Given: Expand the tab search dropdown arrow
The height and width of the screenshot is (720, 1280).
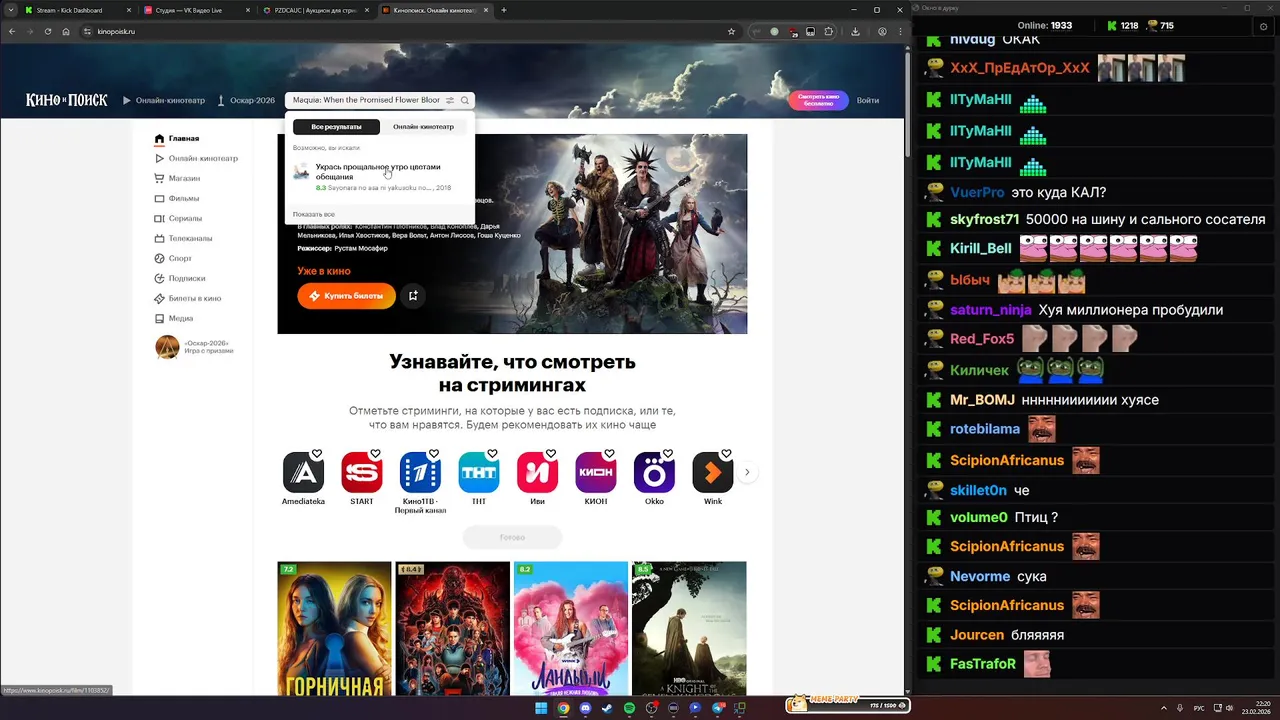Looking at the screenshot, I should [x=9, y=10].
